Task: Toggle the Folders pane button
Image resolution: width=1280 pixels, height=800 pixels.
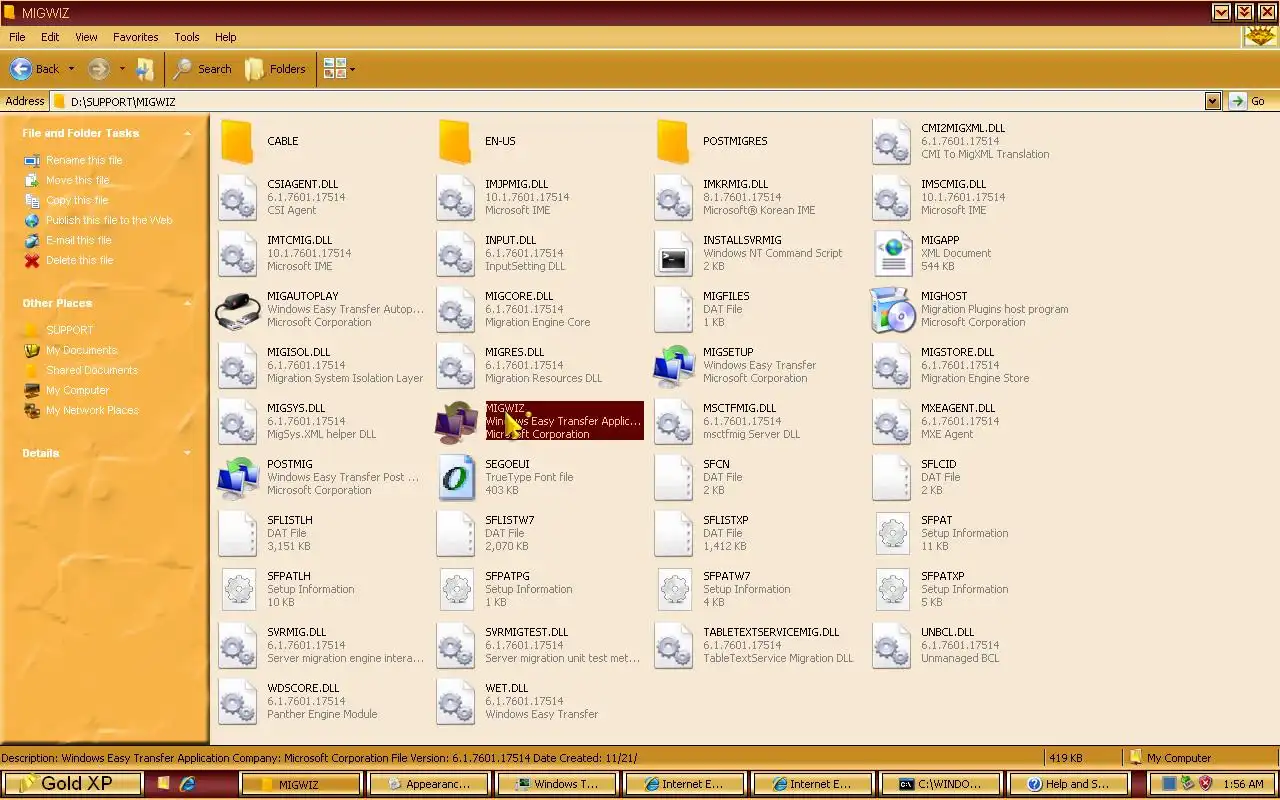Action: click(275, 69)
